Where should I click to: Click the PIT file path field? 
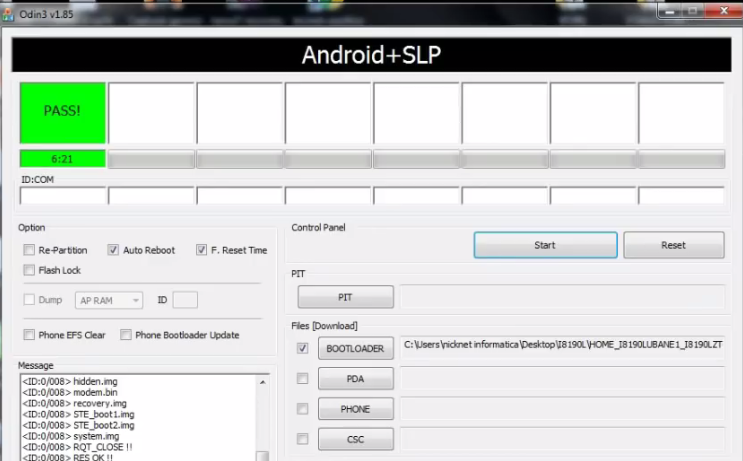click(x=562, y=297)
